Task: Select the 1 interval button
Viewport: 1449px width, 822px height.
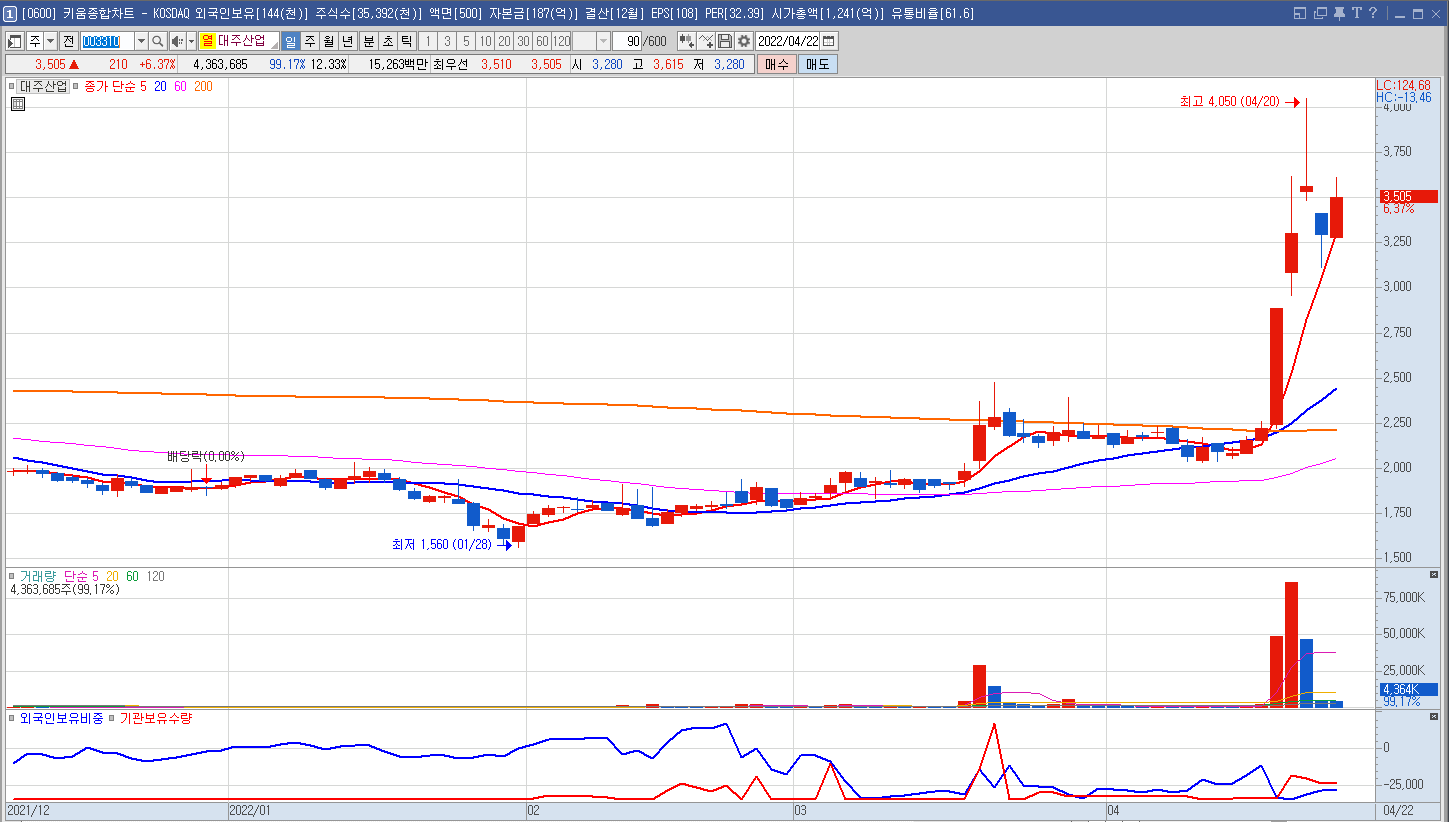Action: [428, 41]
